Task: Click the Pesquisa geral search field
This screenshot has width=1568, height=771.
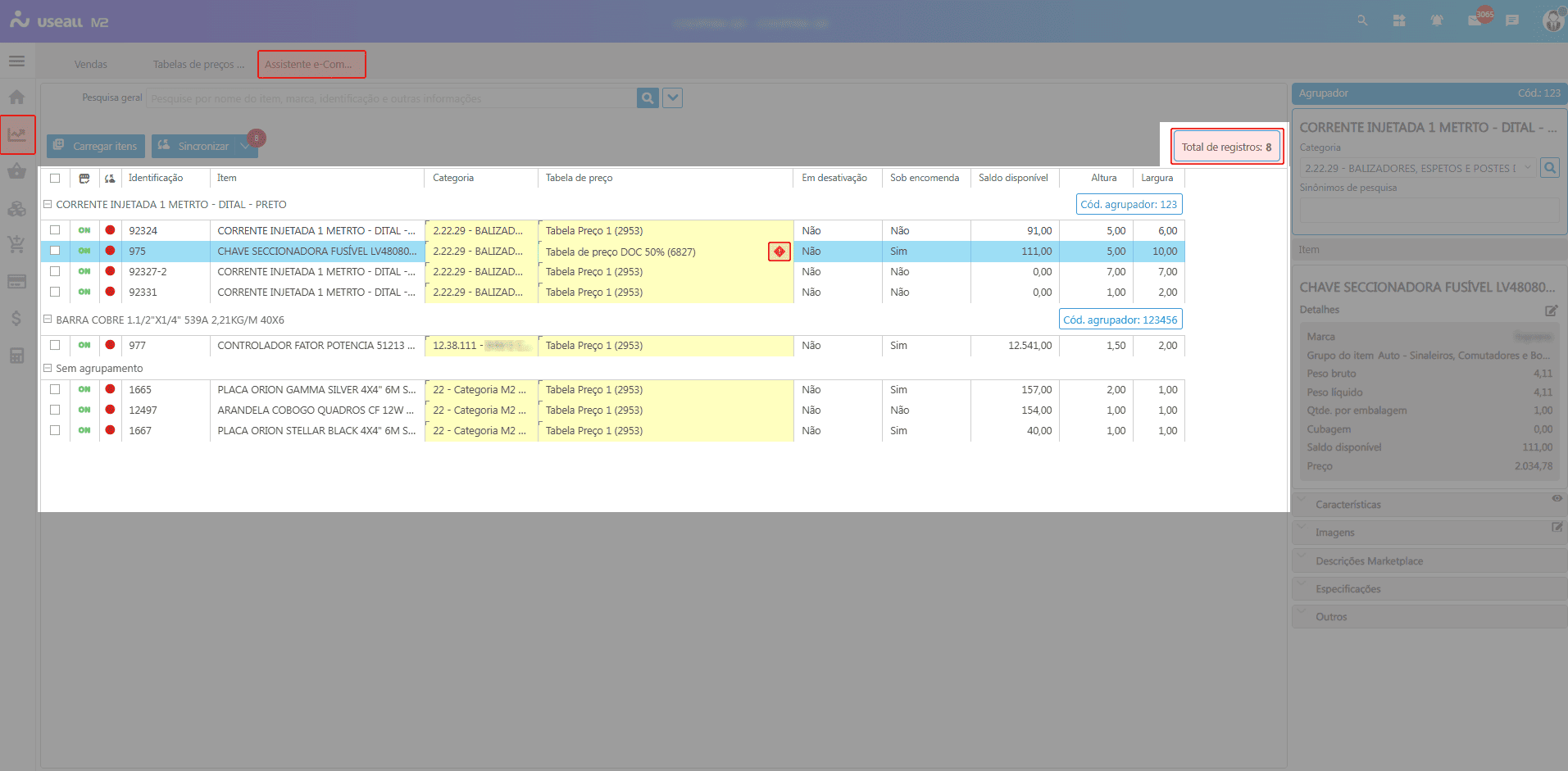Action: tap(392, 98)
